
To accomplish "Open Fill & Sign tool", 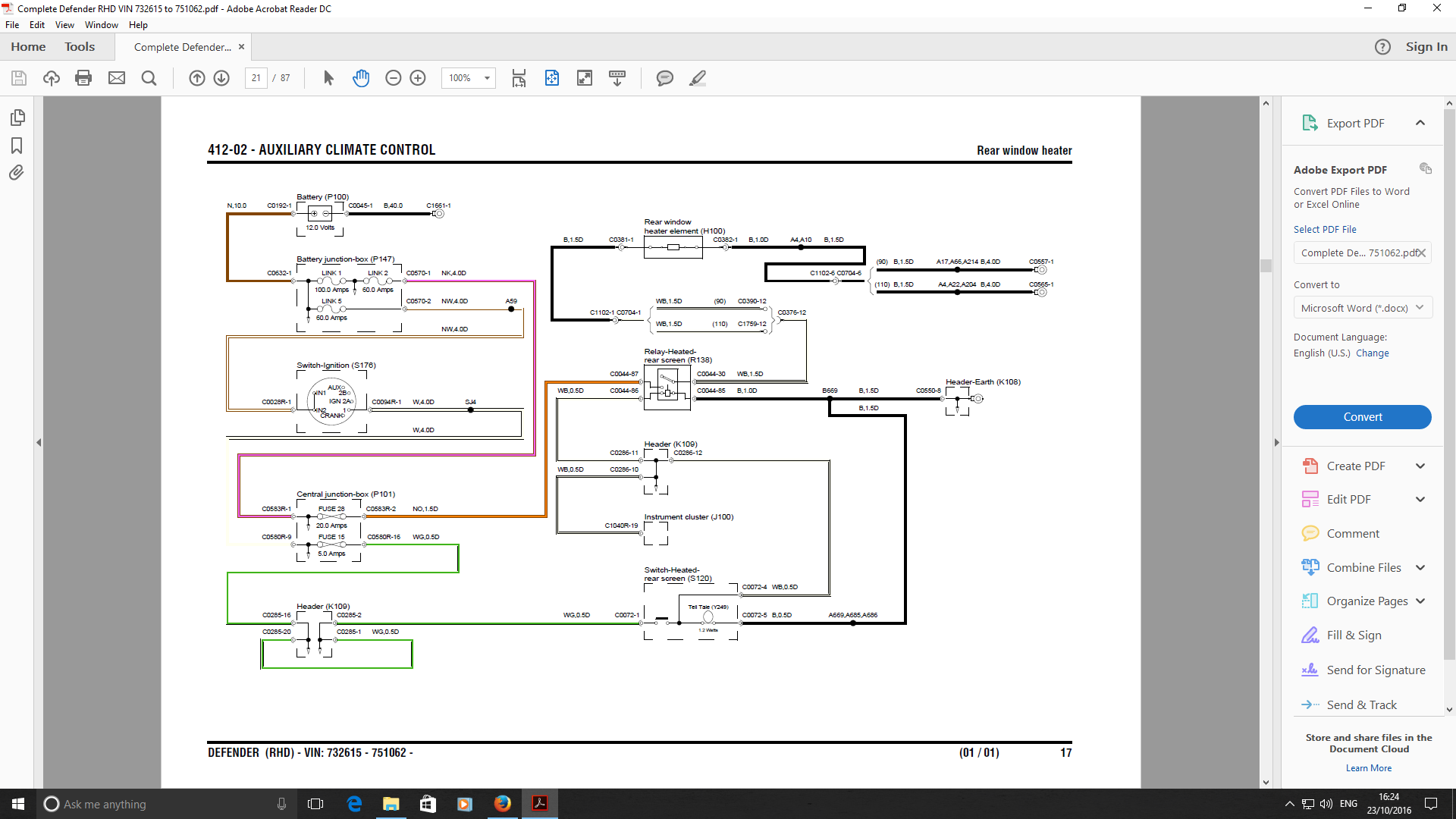I will 1354,635.
